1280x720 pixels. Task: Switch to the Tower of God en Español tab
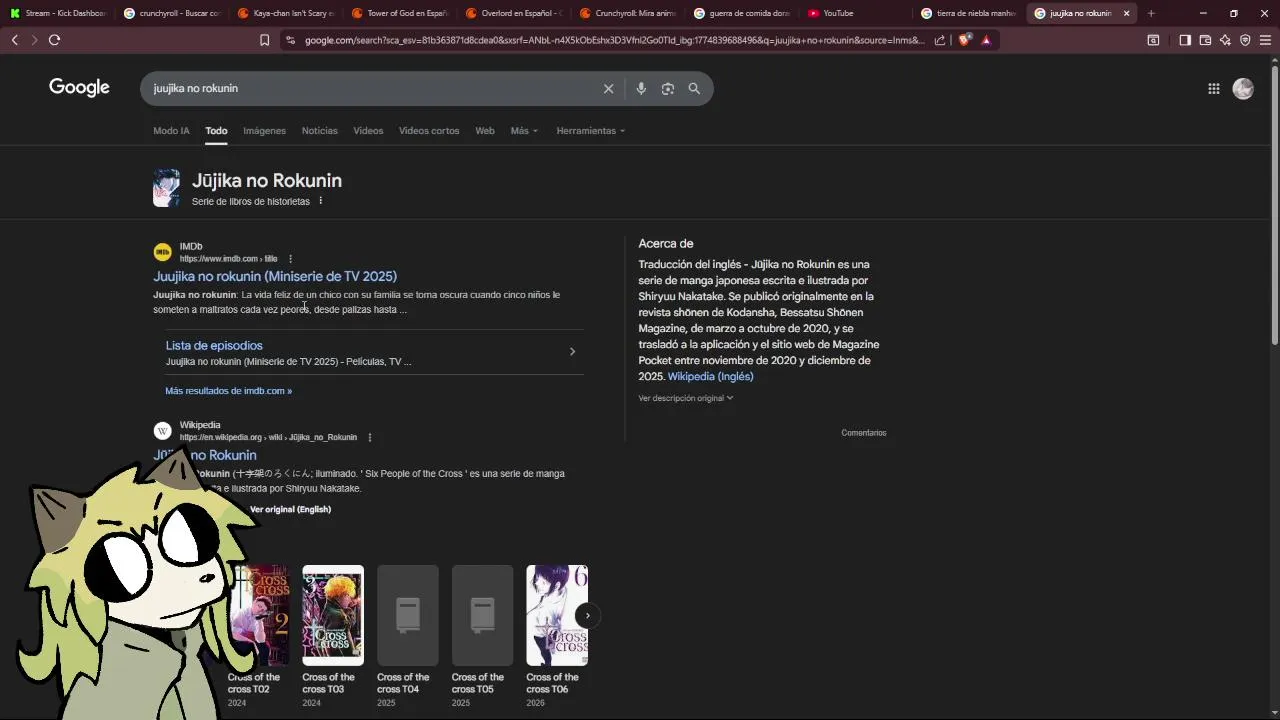(399, 13)
